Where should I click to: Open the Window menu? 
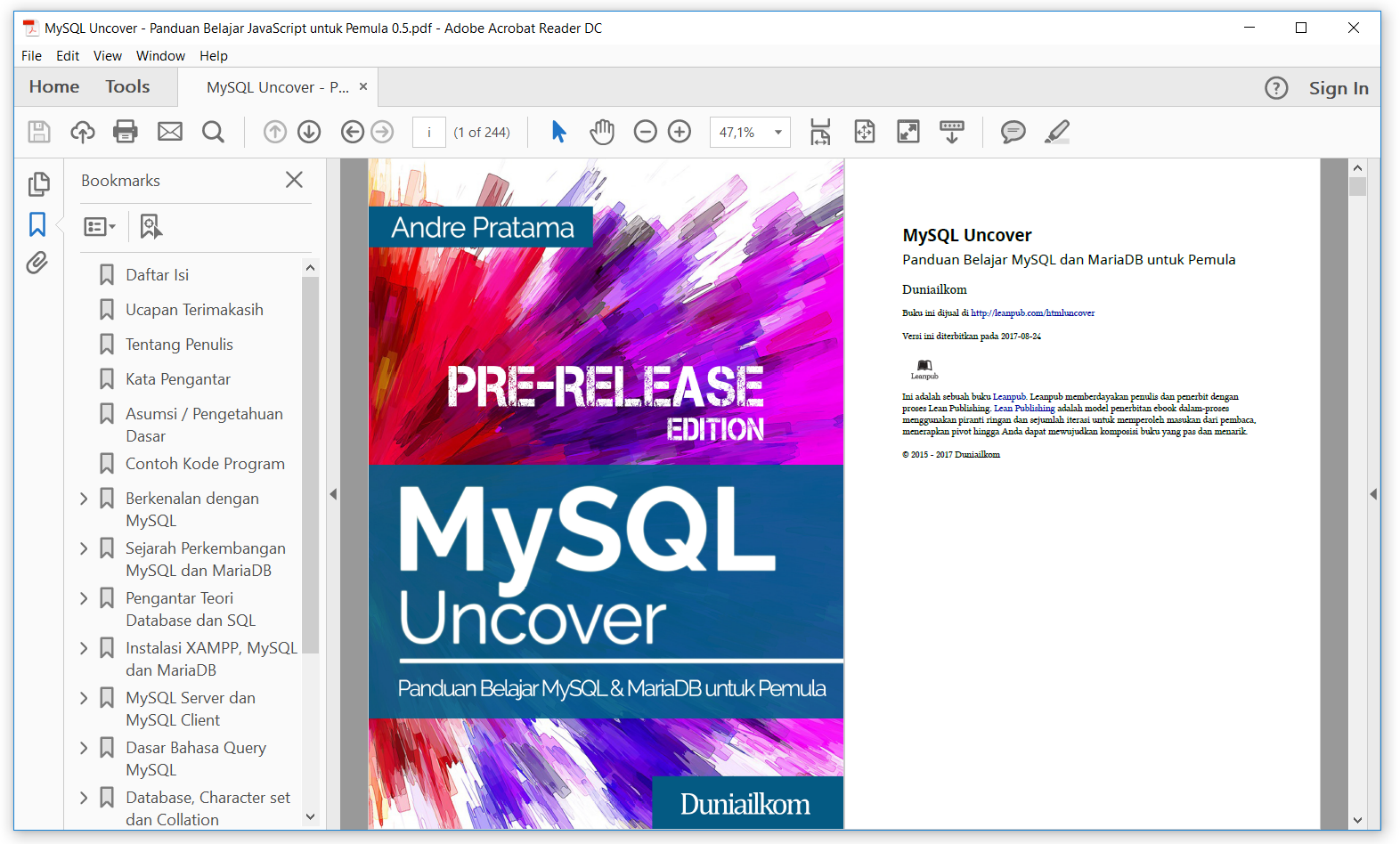(160, 55)
